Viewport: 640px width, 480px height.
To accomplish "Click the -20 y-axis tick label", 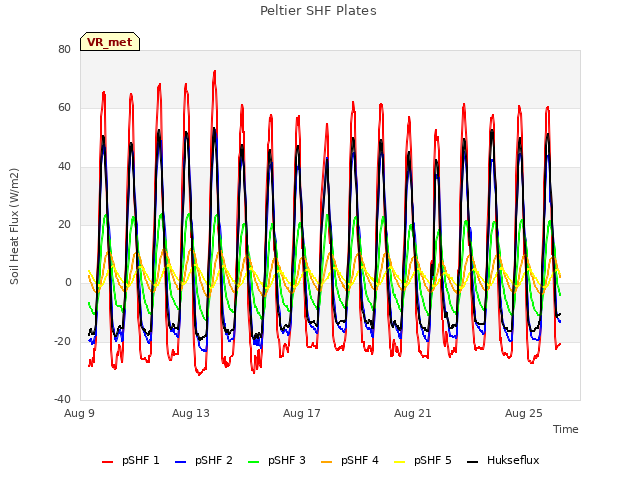I will 62,342.
